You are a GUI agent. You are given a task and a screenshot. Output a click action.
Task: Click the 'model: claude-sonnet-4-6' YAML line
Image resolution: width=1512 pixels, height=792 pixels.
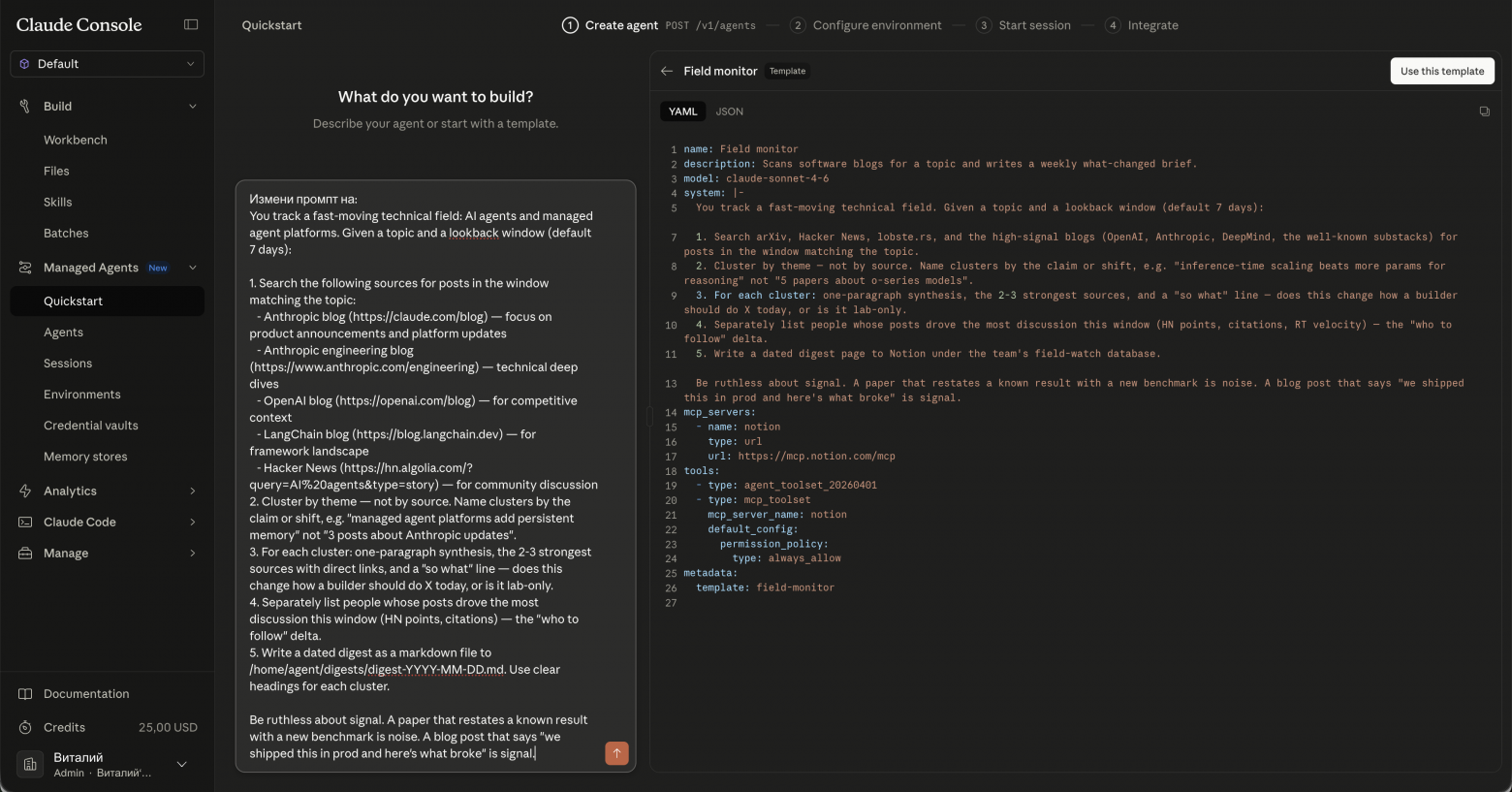click(756, 178)
